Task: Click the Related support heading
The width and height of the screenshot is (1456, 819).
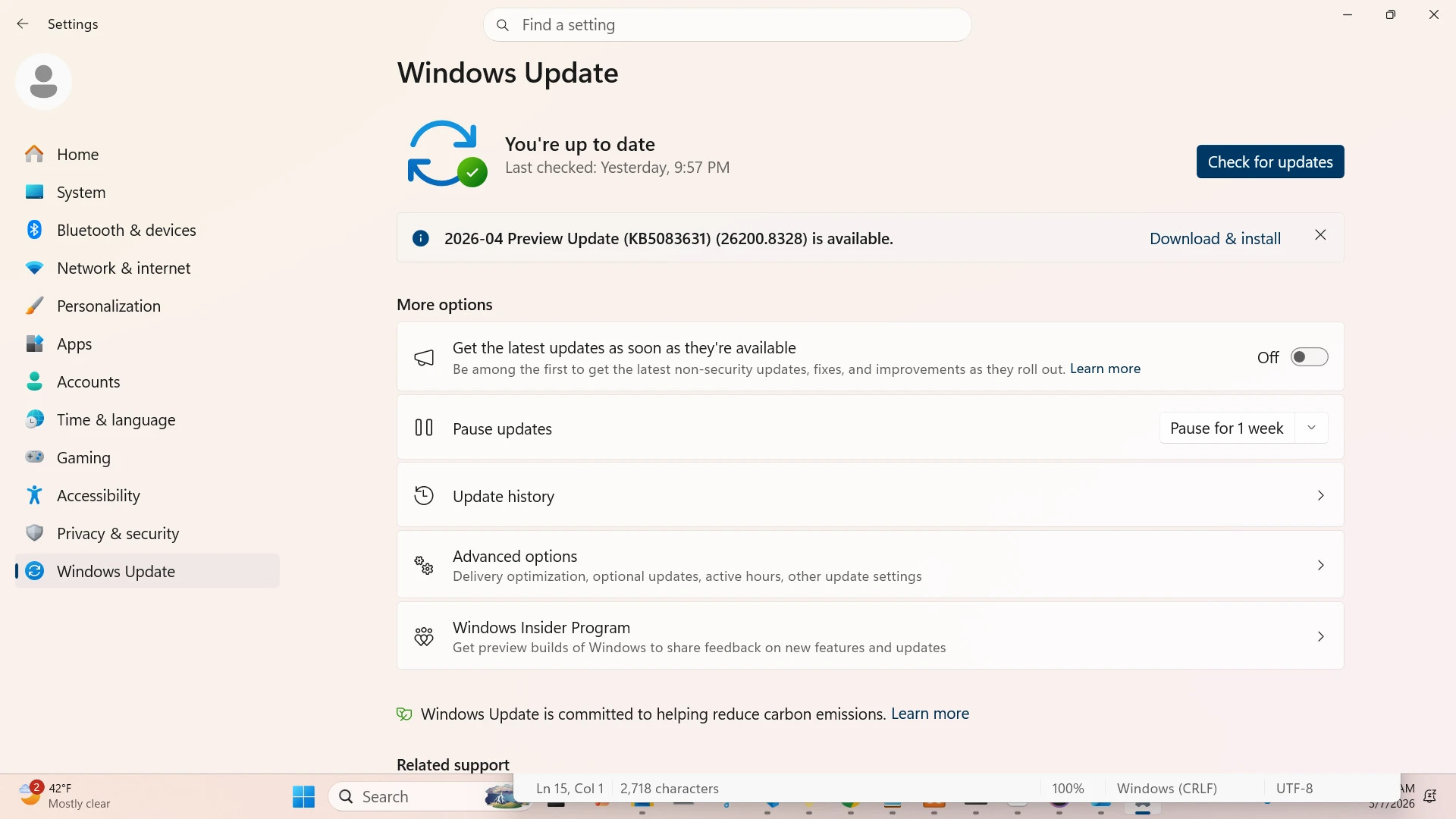Action: tap(453, 764)
